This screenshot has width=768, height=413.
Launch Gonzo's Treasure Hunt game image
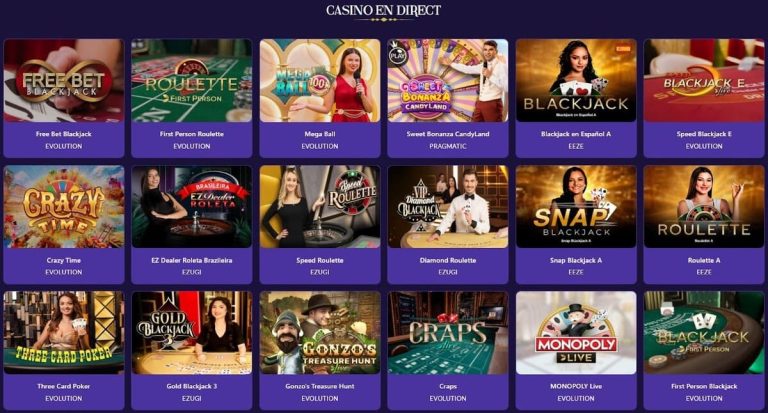point(320,333)
